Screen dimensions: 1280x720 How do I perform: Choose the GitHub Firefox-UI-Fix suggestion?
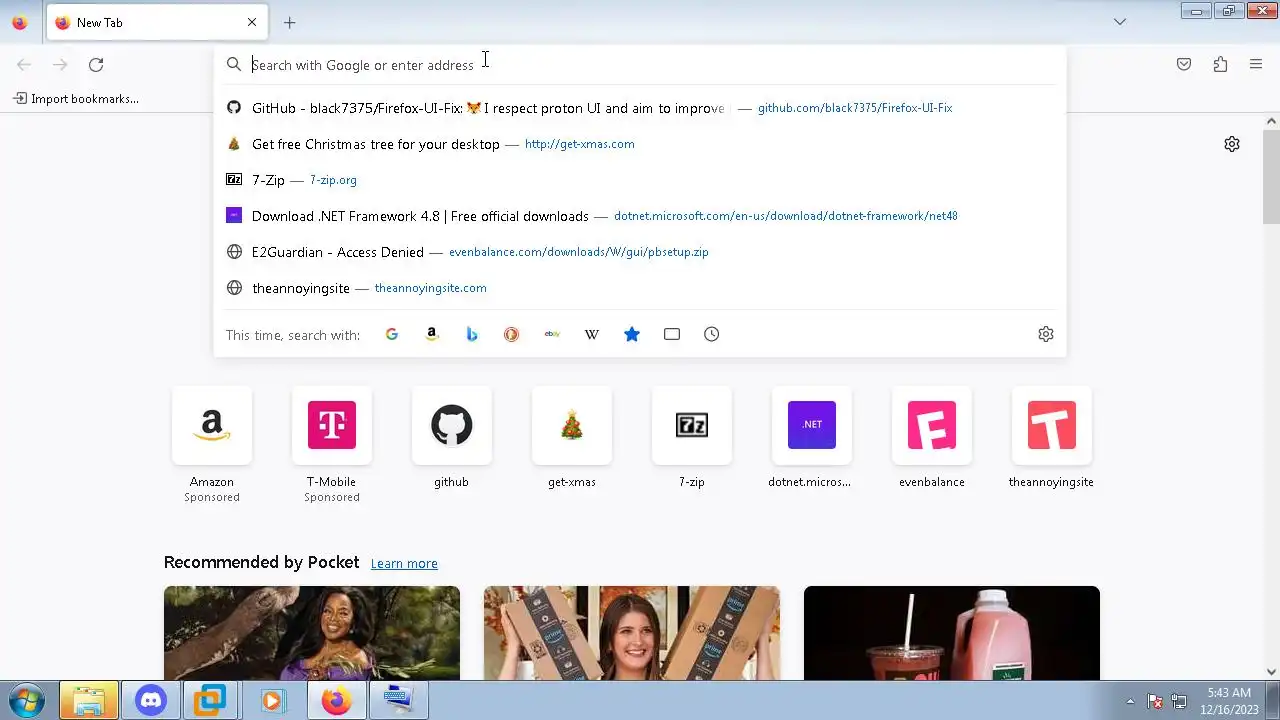640,108
